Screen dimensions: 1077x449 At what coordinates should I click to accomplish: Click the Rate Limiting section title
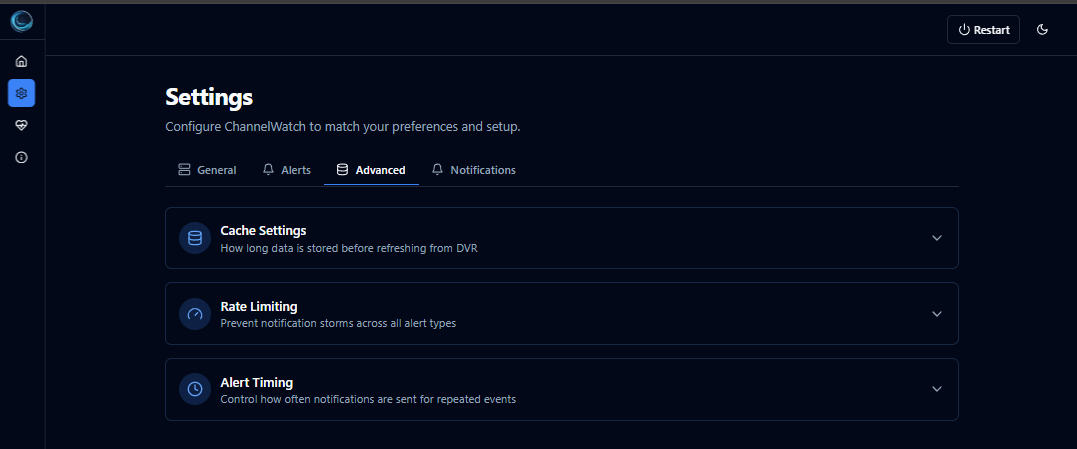259,306
